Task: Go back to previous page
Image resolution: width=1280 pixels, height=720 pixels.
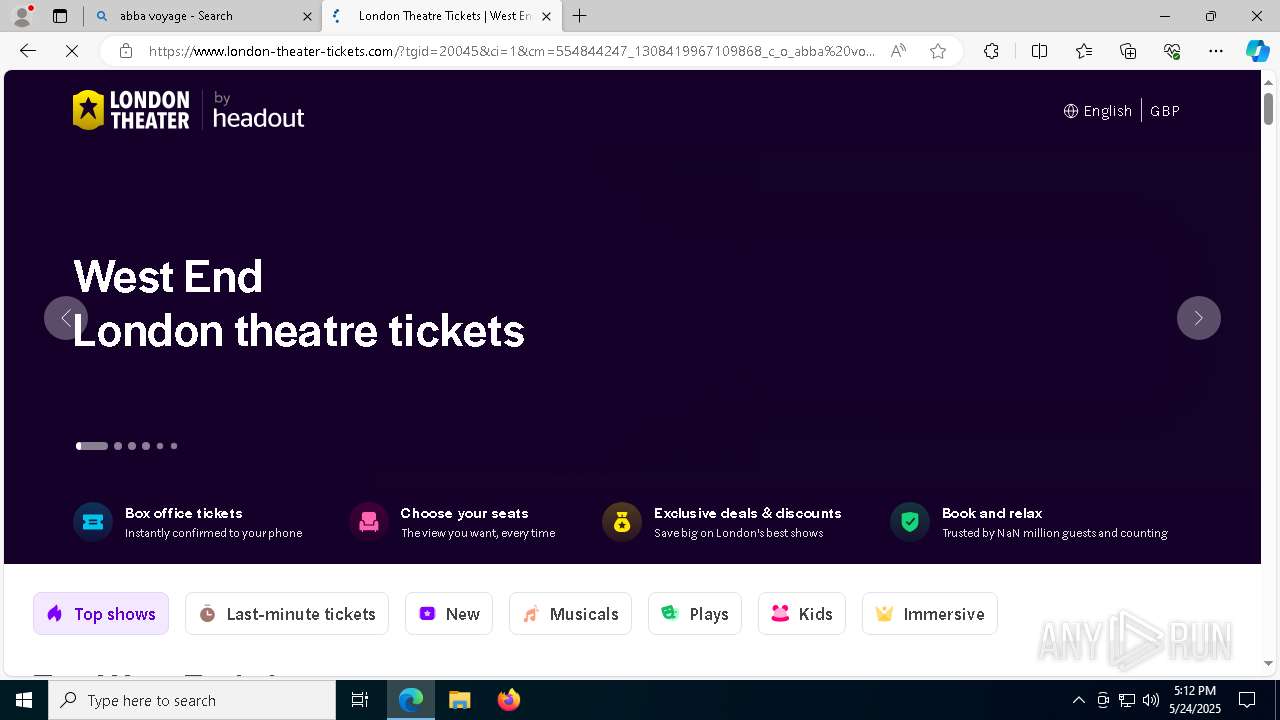Action: [28, 51]
